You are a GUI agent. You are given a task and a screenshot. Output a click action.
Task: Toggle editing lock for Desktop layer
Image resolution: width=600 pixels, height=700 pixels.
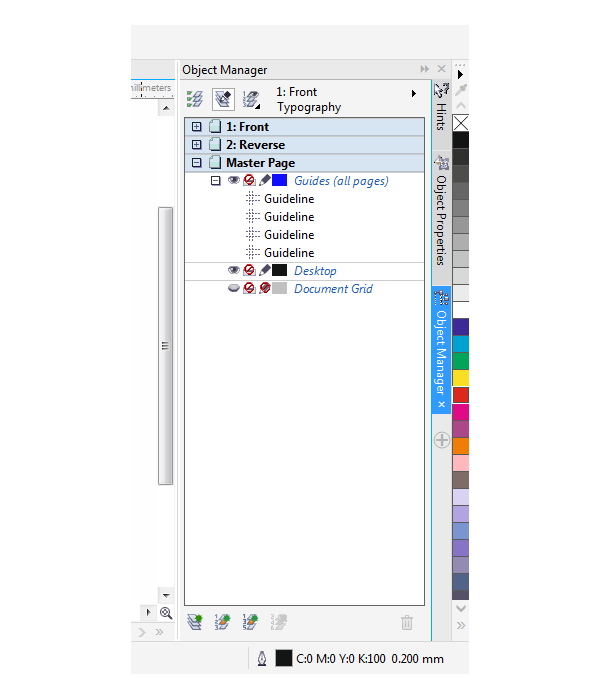pyautogui.click(x=265, y=270)
